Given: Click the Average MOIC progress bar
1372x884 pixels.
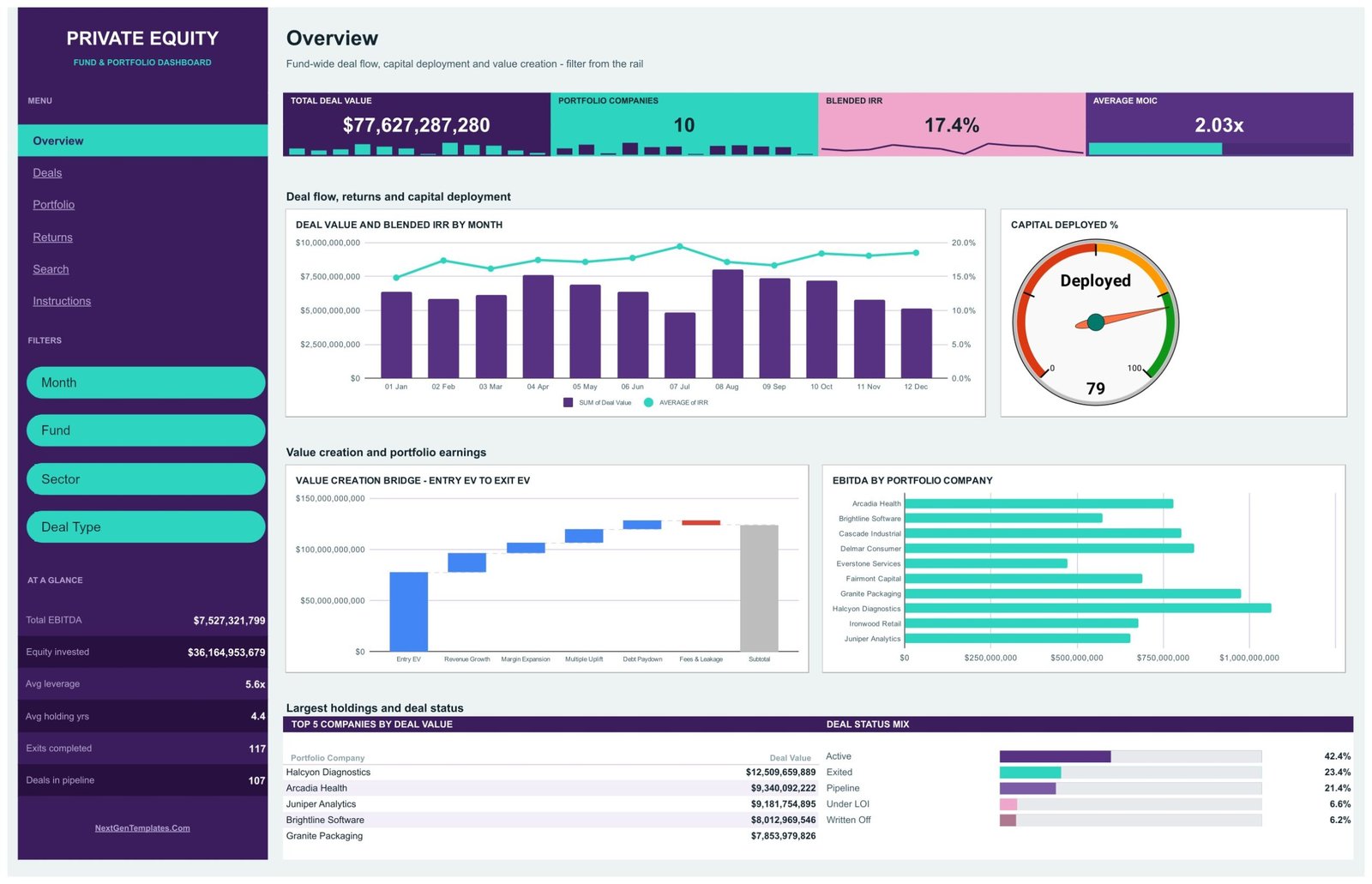Looking at the screenshot, I should pyautogui.click(x=1219, y=149).
